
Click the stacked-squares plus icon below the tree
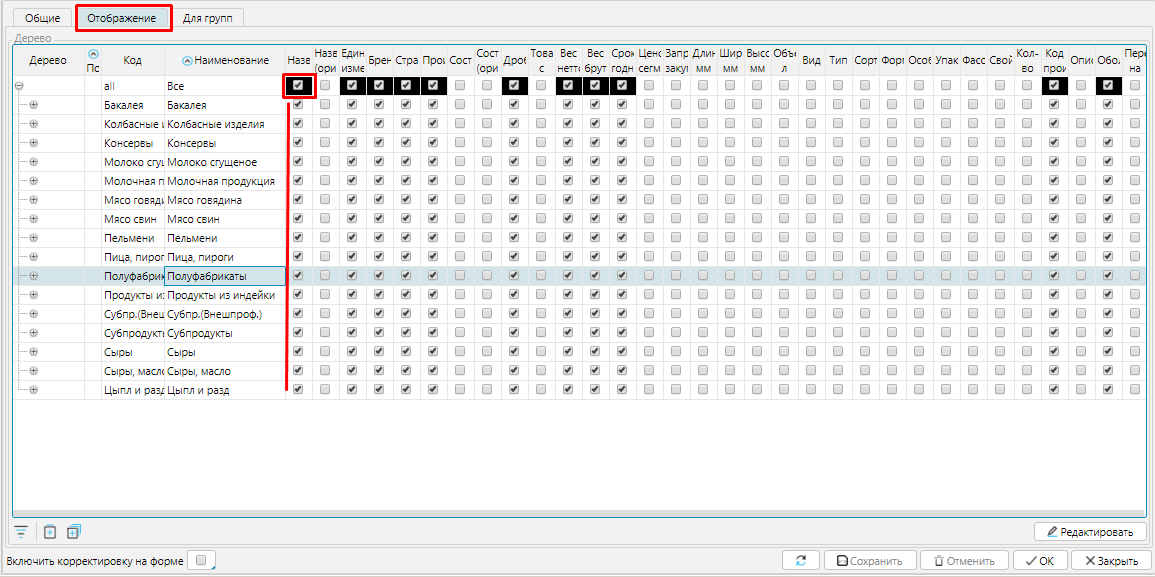click(x=73, y=531)
